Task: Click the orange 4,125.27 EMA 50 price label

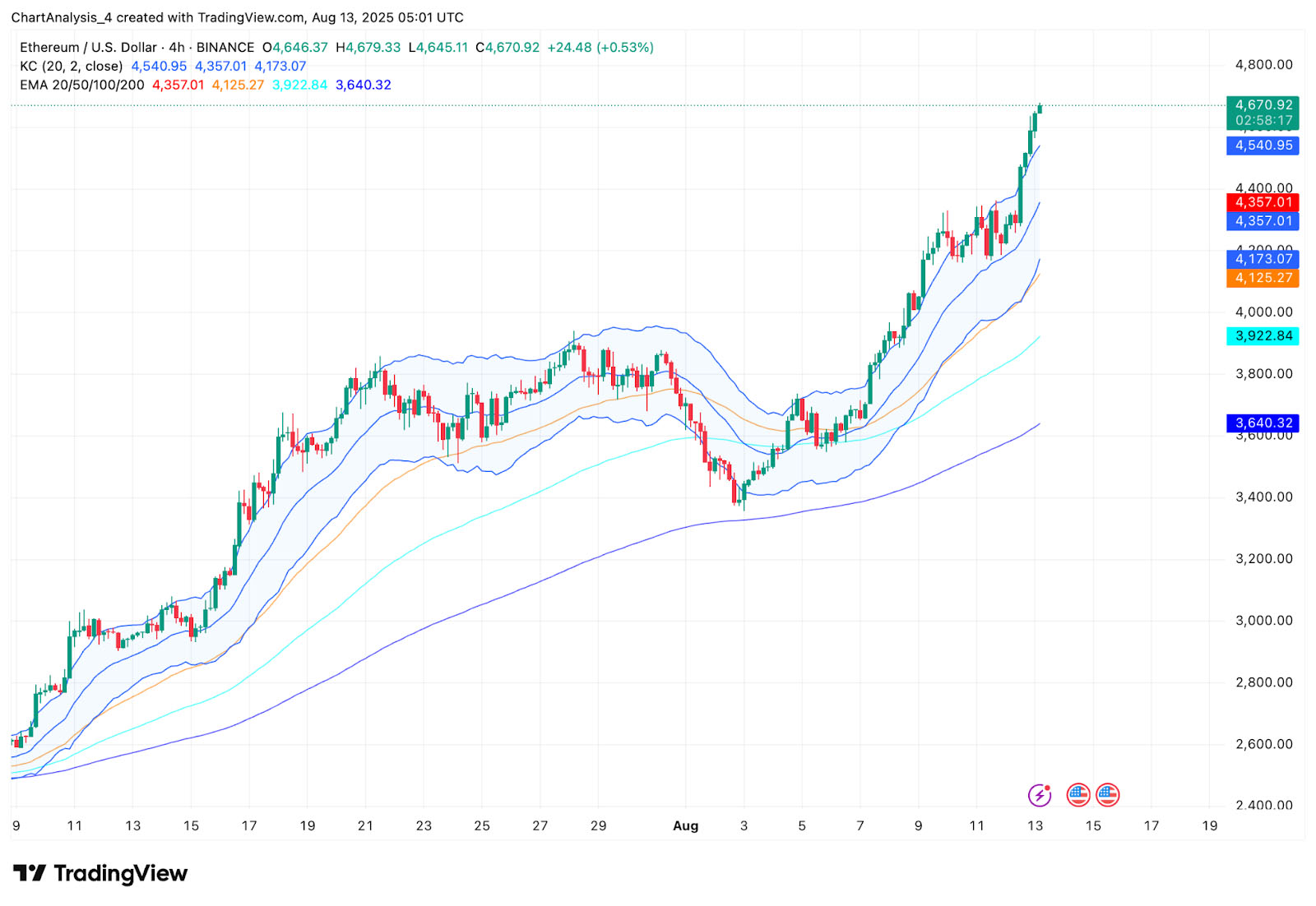Action: coord(1262,280)
